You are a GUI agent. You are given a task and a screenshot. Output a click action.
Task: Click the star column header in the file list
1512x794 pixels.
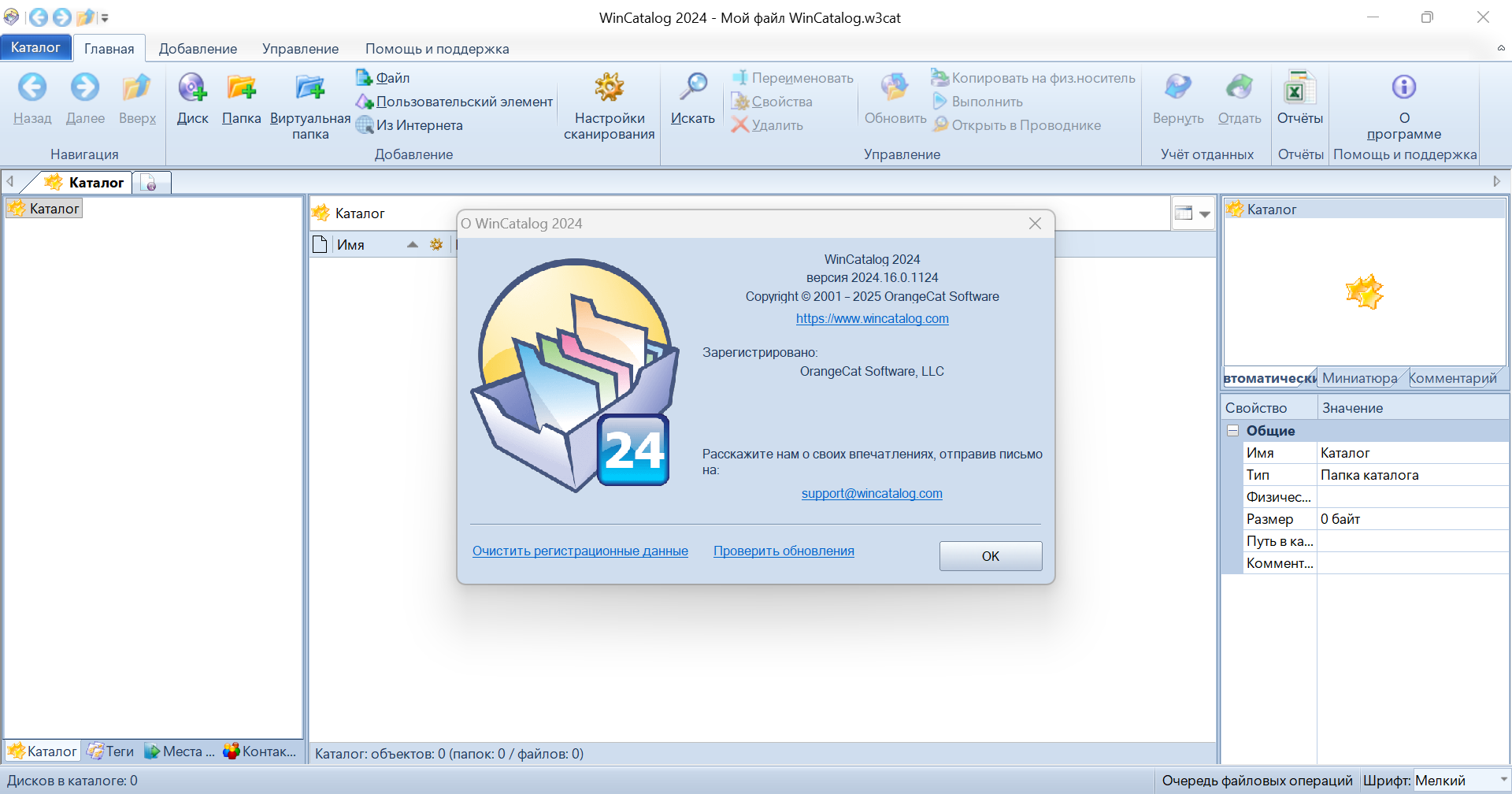click(x=436, y=245)
